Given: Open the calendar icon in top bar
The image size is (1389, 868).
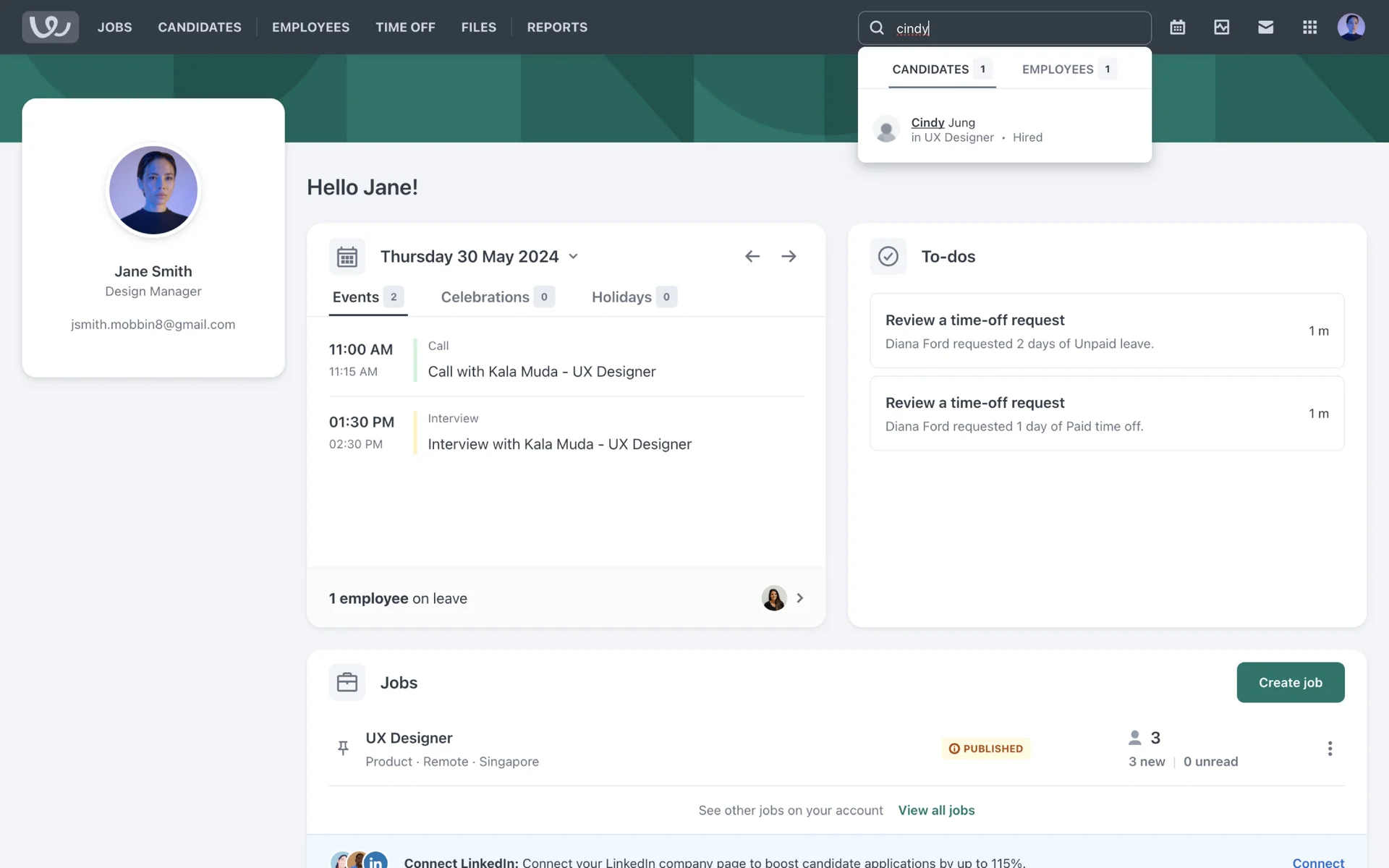Looking at the screenshot, I should click(x=1177, y=27).
